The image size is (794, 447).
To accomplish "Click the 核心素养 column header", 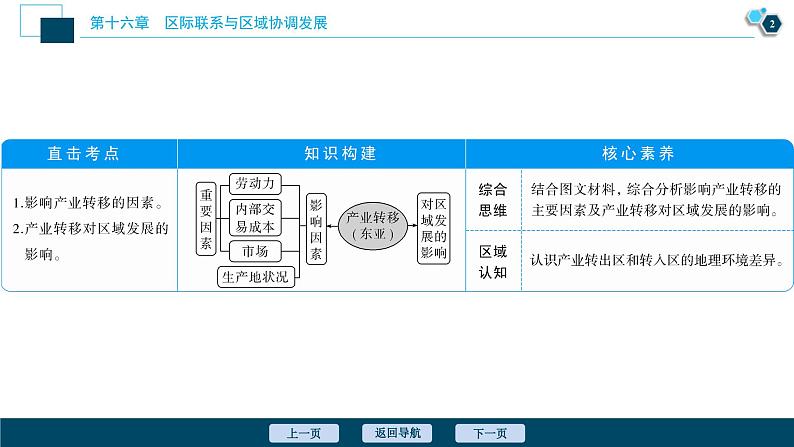I will (x=629, y=153).
